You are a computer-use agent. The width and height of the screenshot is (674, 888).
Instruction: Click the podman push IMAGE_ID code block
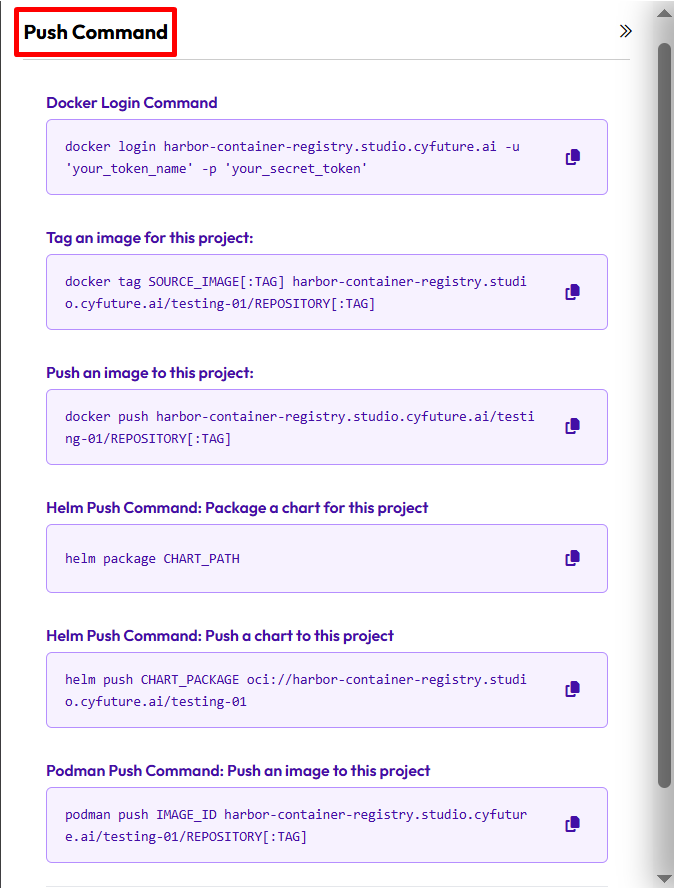pos(295,825)
